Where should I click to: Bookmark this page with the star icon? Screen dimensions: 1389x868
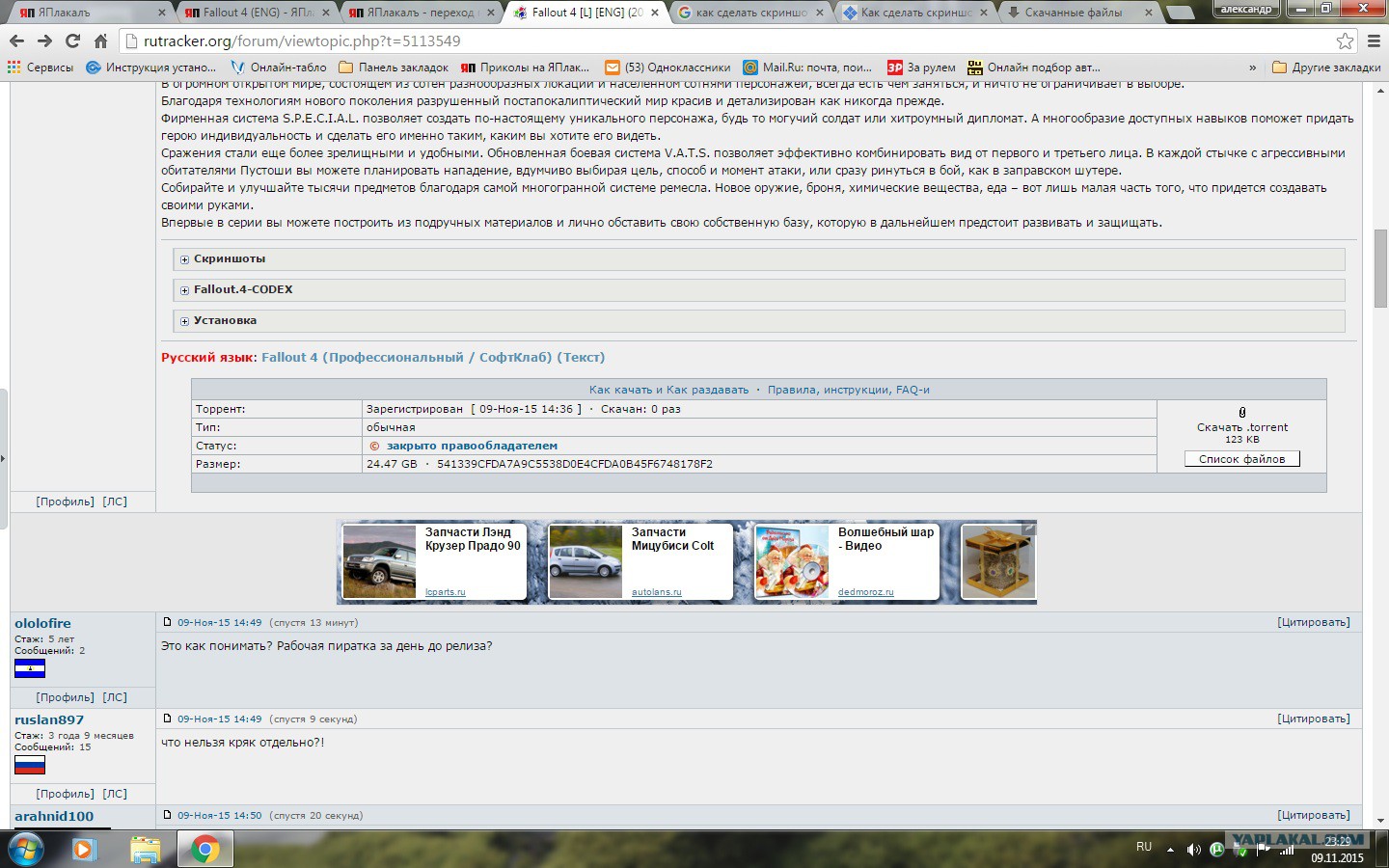[1345, 41]
